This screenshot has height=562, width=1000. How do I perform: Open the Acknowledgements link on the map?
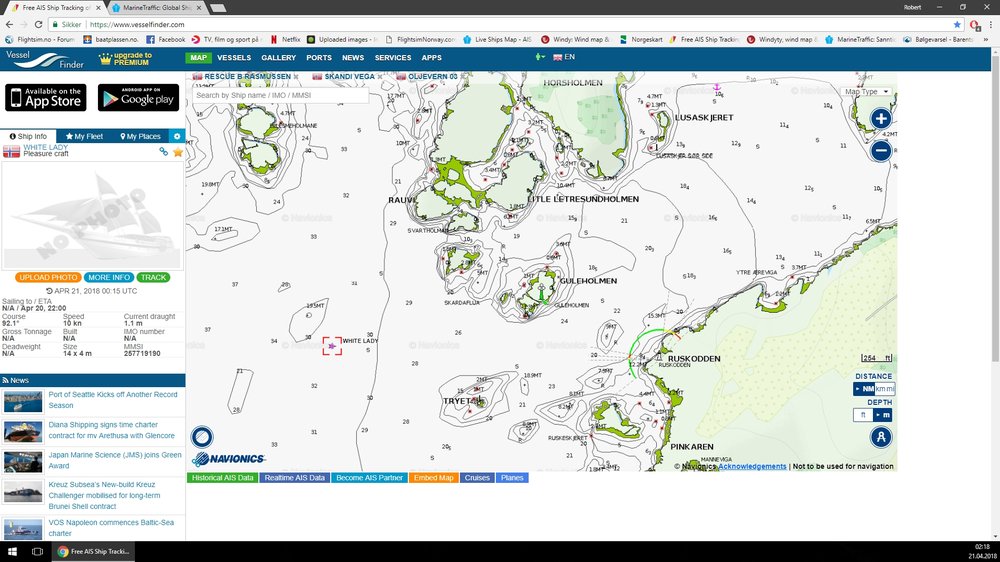pos(752,466)
